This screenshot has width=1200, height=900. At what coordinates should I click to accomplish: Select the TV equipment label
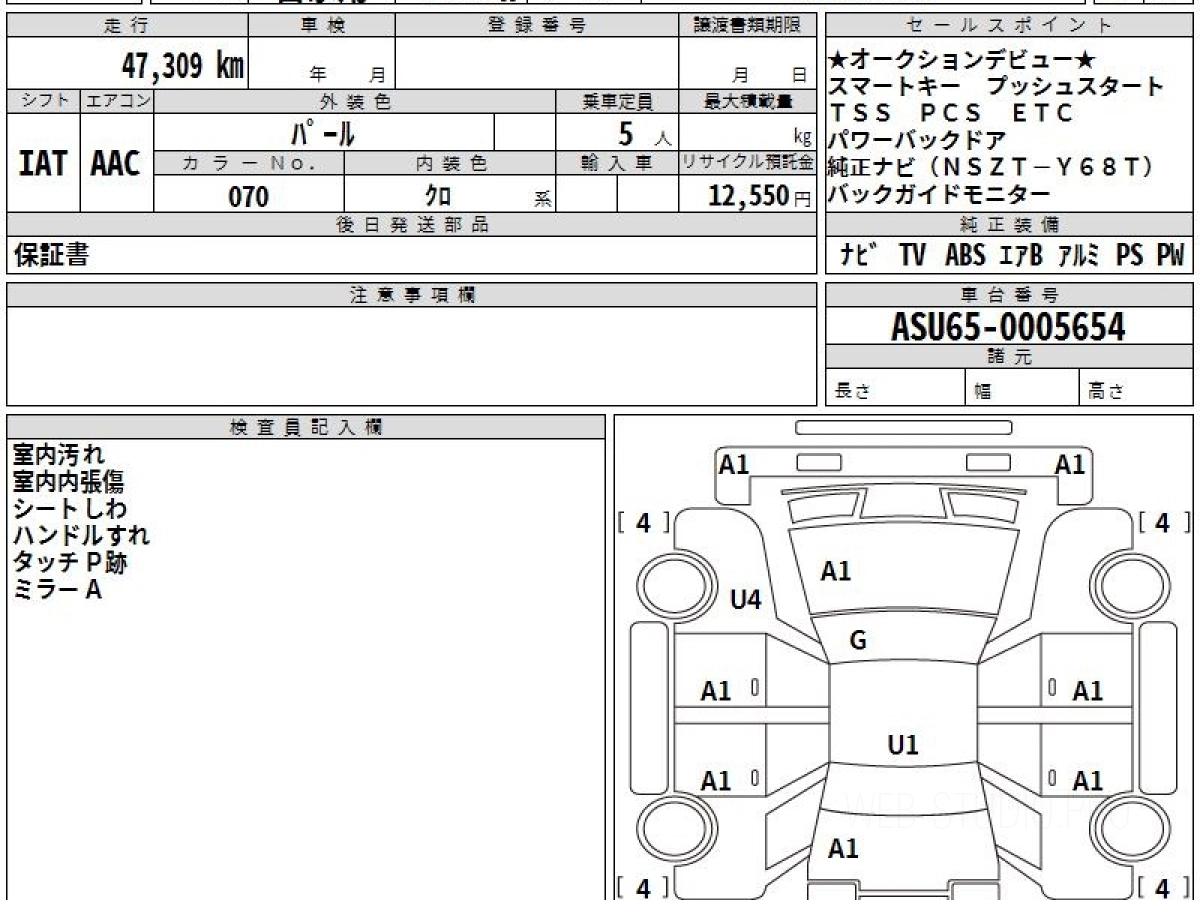[912, 256]
